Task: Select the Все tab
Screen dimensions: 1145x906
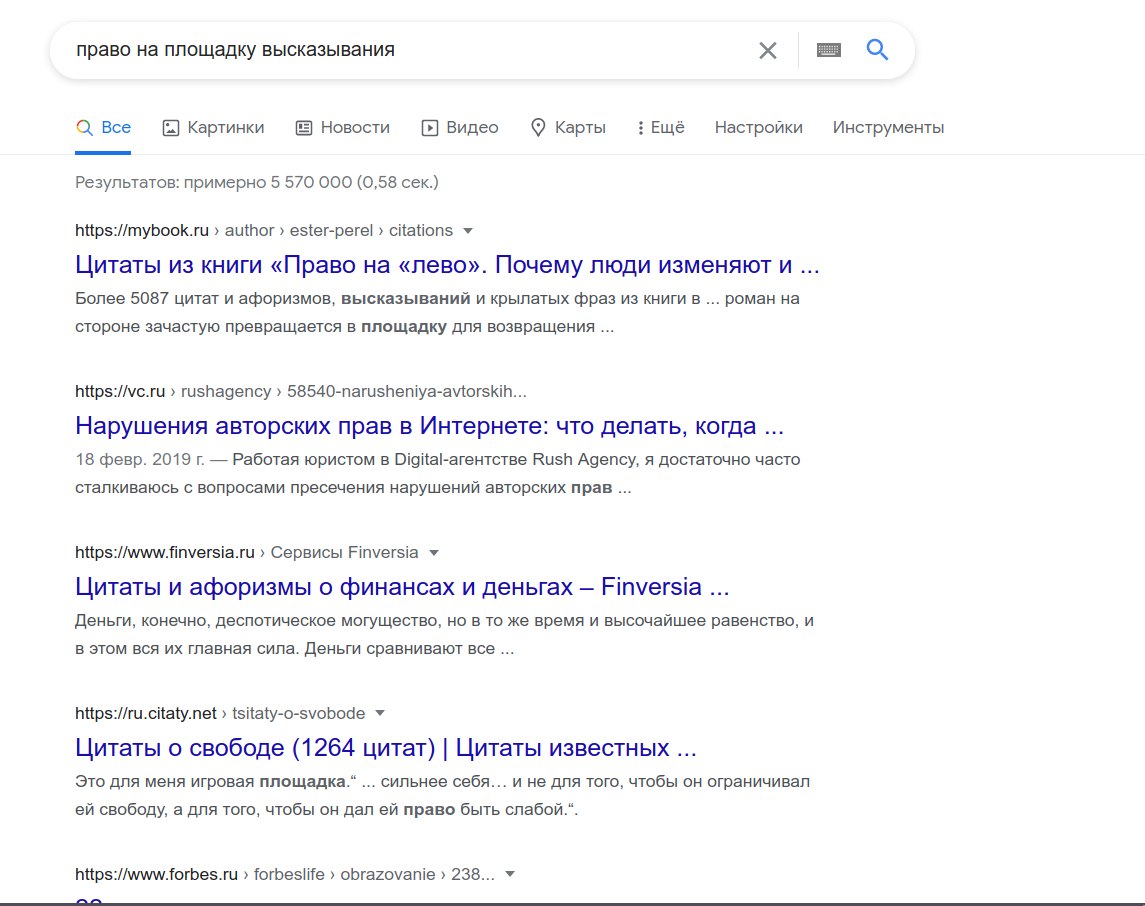Action: click(103, 128)
